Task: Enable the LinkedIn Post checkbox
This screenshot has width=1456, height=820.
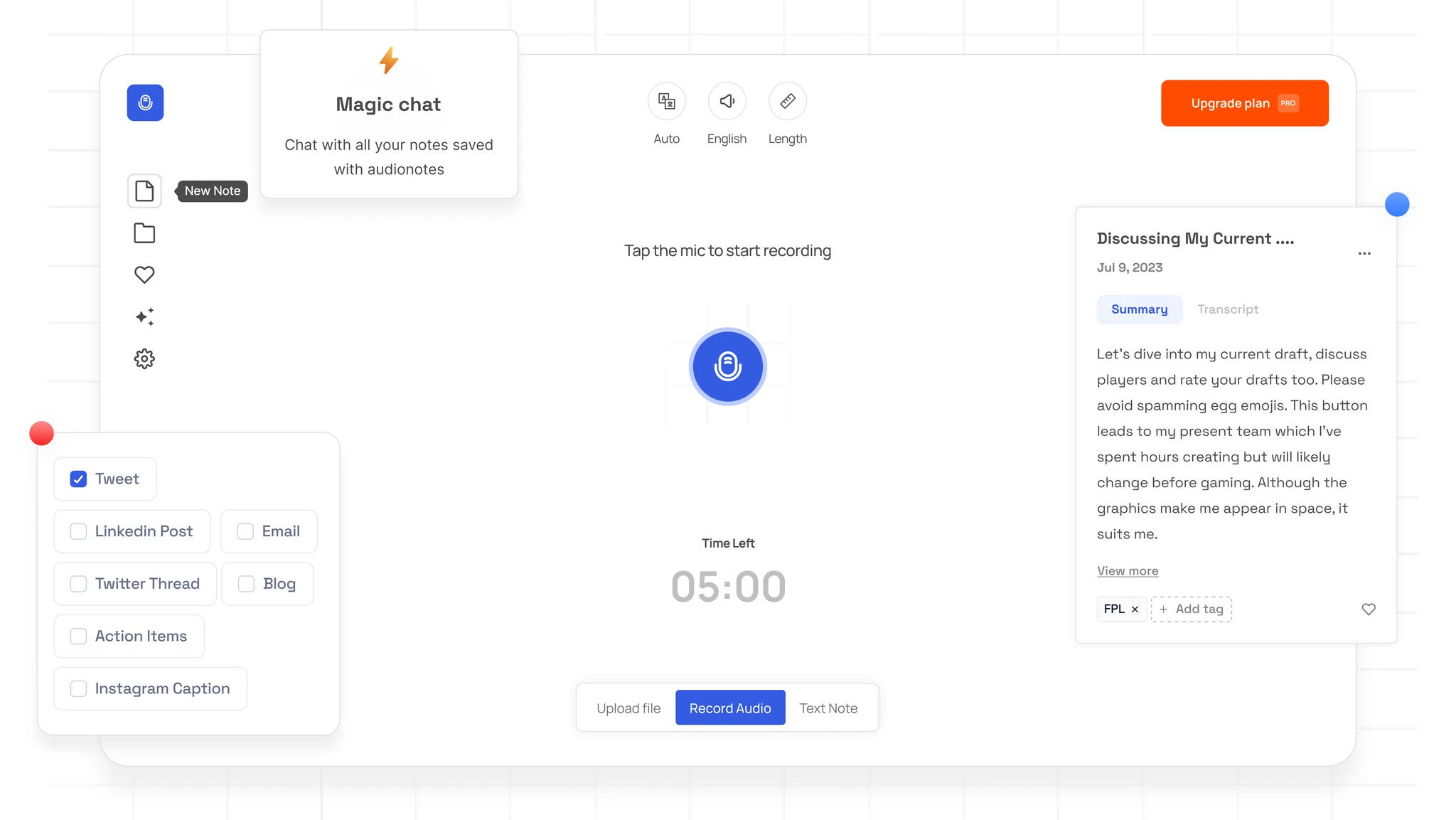Action: coord(78,530)
